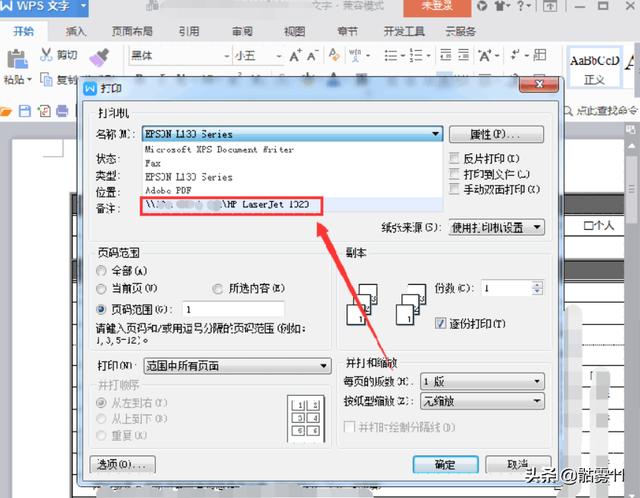Select the 当前页 radio button
Image resolution: width=640 pixels, height=498 pixels.
coord(101,289)
